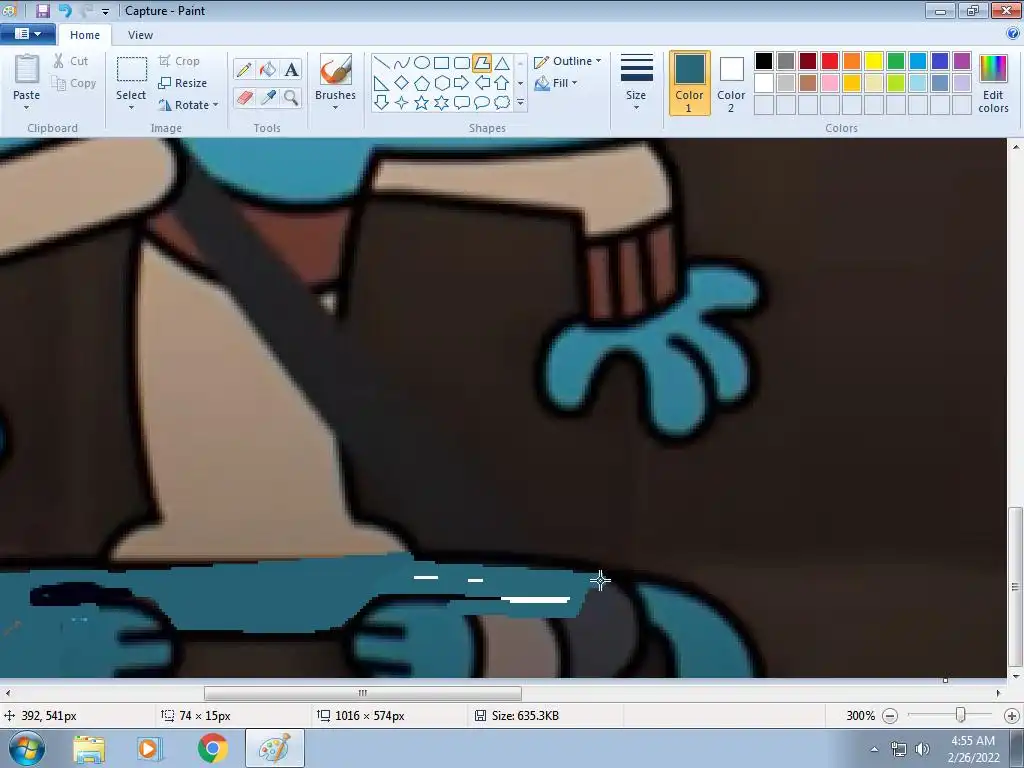The image size is (1024, 768).
Task: Select the Triangle shape
Action: (502, 63)
